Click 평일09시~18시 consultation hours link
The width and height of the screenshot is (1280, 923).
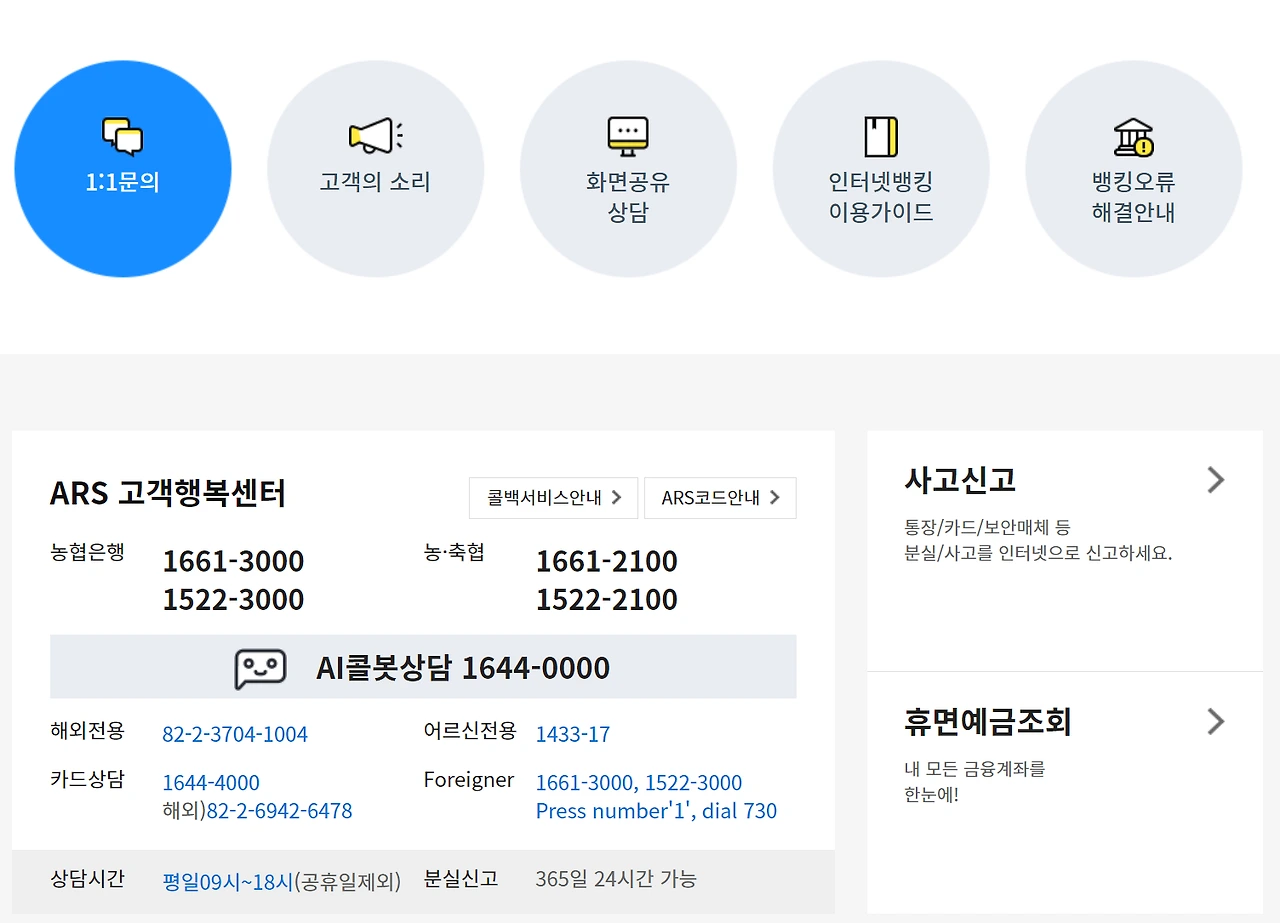(x=228, y=882)
